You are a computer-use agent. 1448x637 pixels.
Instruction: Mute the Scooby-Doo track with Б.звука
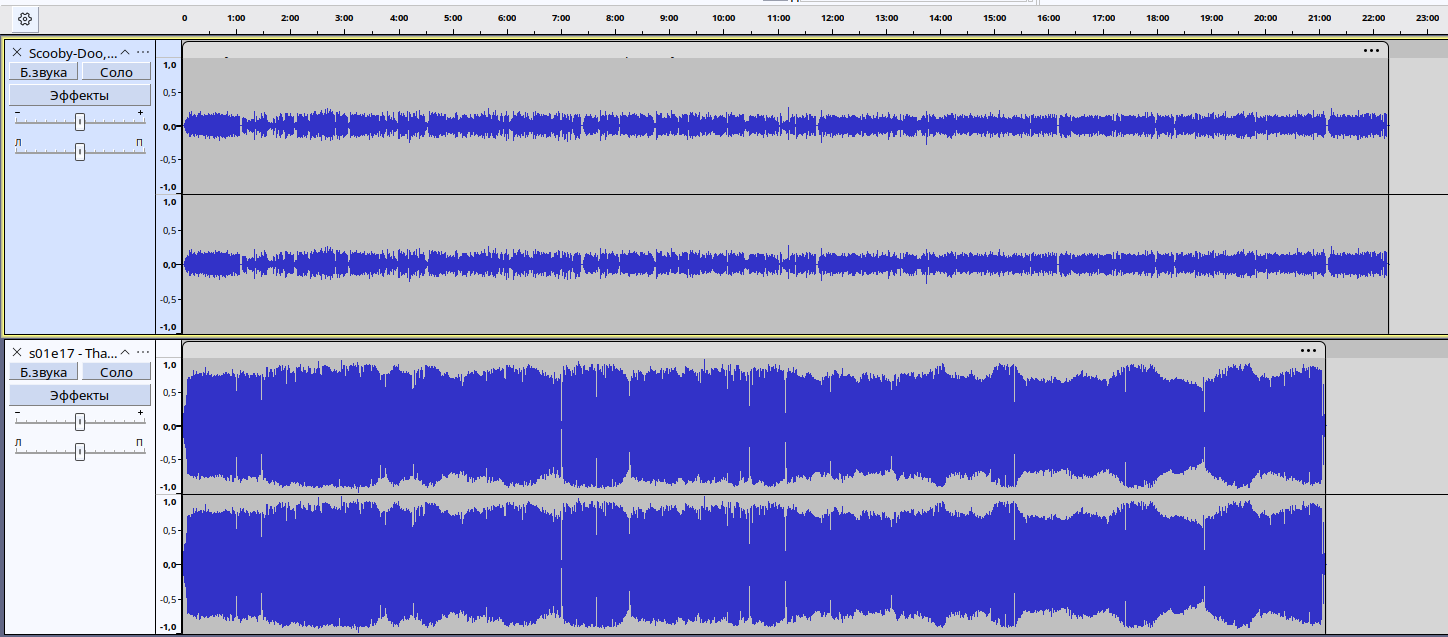[x=43, y=72]
